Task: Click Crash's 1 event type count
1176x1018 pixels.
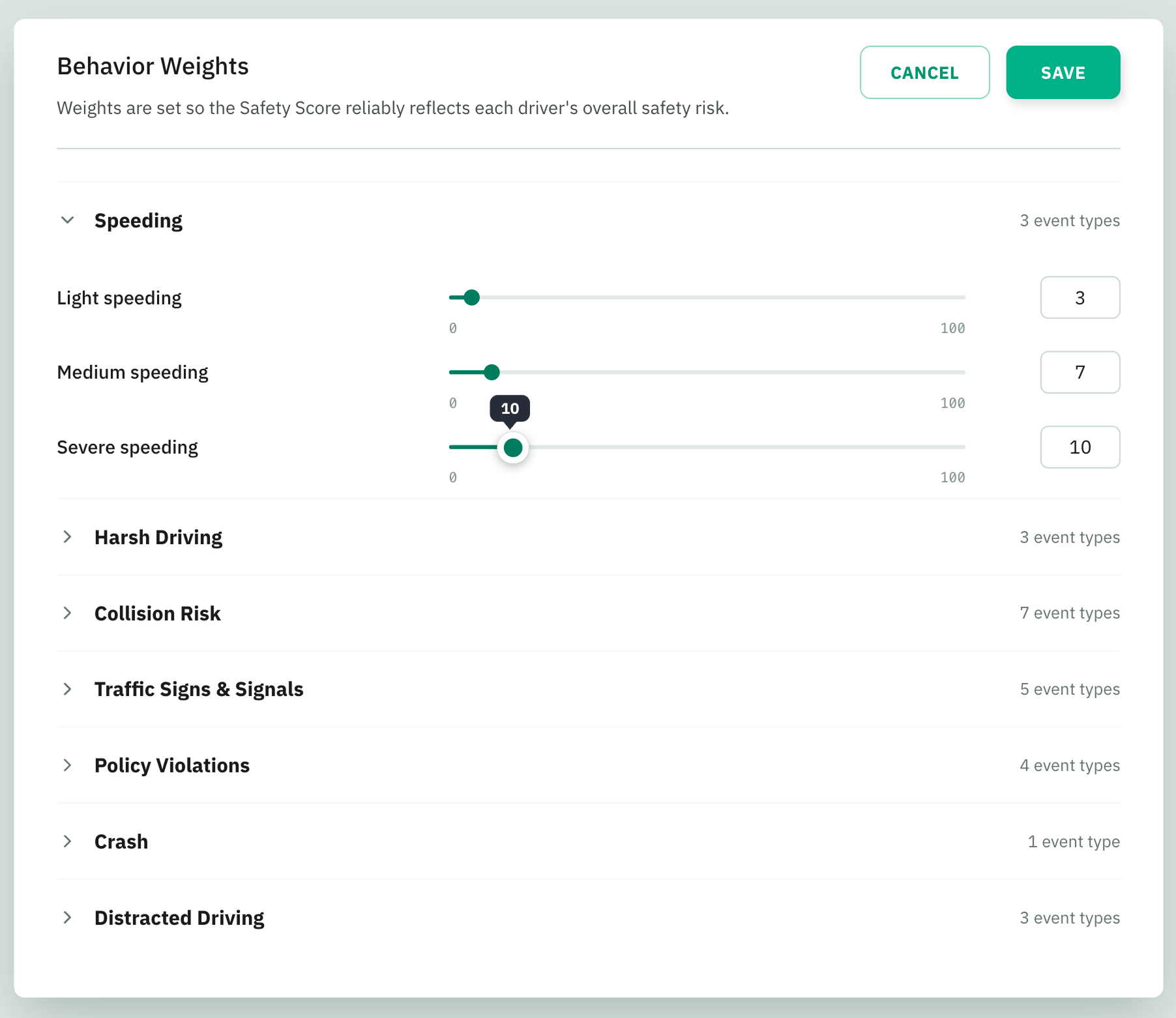Action: tap(1074, 842)
